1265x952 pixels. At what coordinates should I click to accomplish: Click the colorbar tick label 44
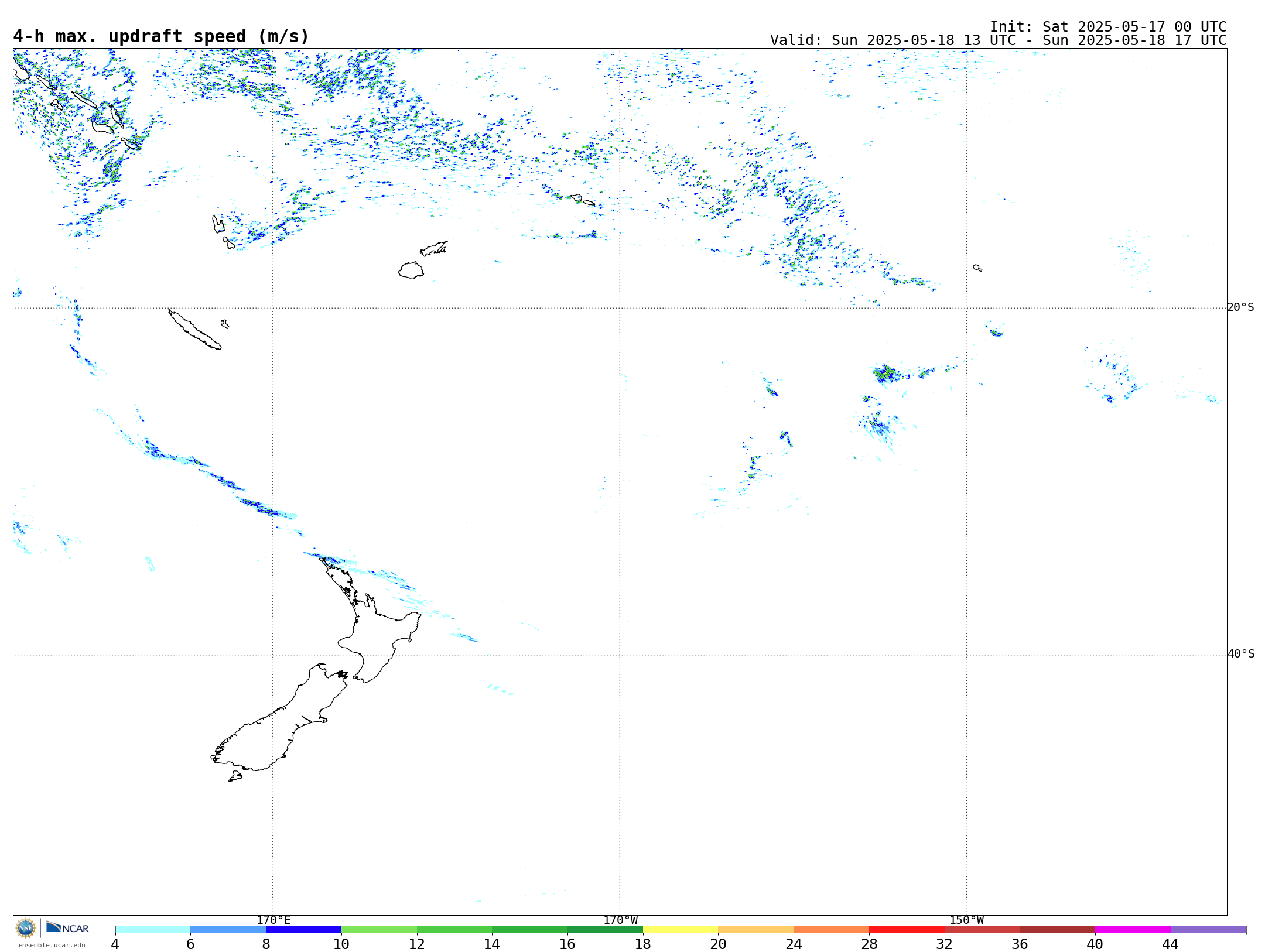pyautogui.click(x=1171, y=944)
